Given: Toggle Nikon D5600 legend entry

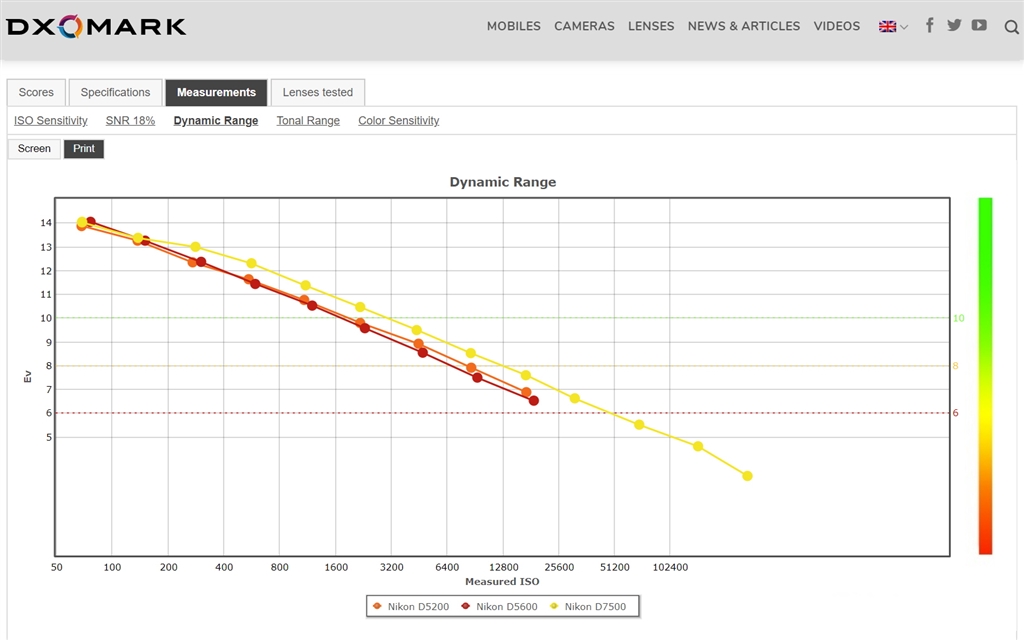Looking at the screenshot, I should (x=500, y=606).
